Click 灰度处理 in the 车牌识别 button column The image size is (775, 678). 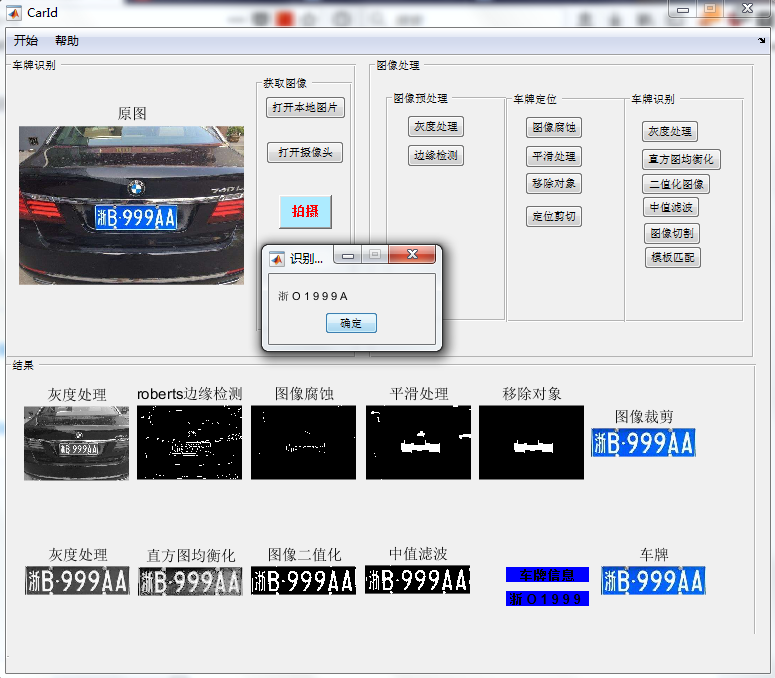pyautogui.click(x=670, y=131)
